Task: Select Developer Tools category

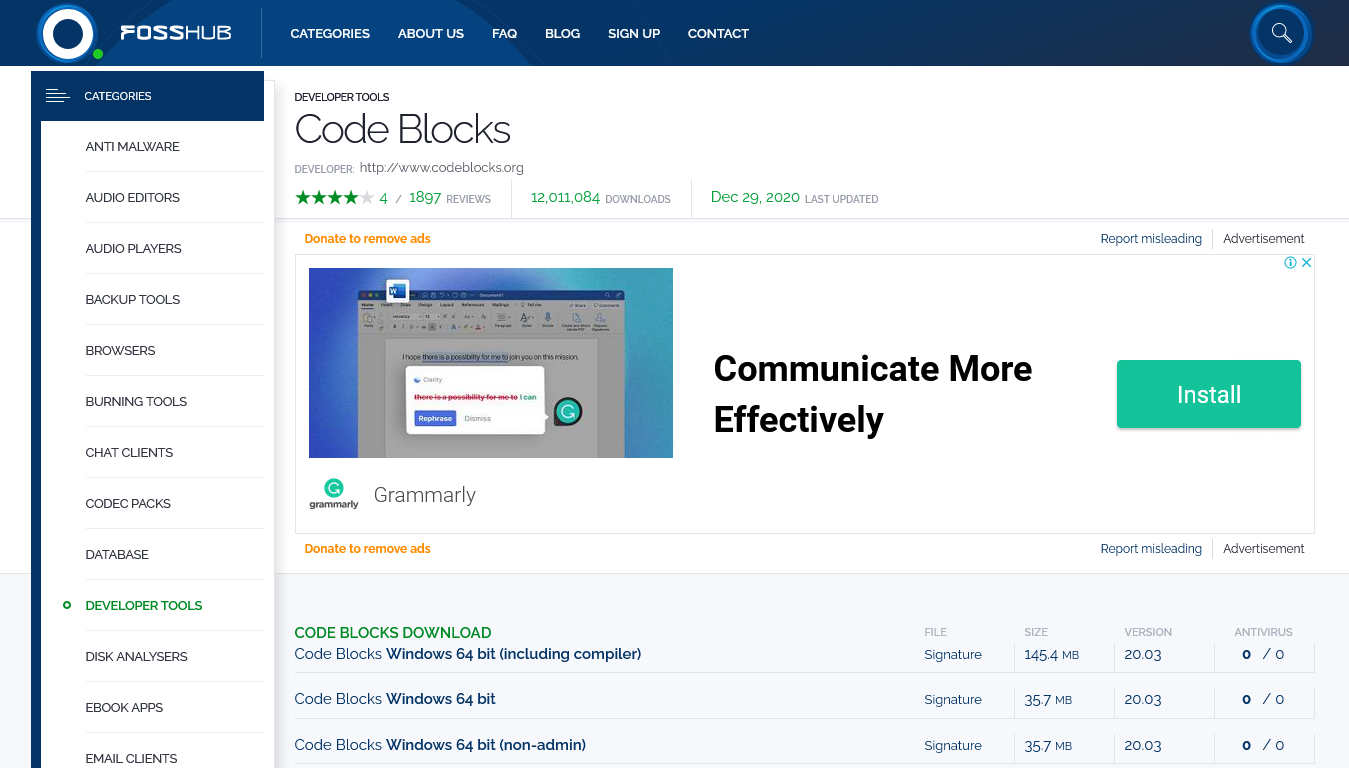Action: [144, 605]
